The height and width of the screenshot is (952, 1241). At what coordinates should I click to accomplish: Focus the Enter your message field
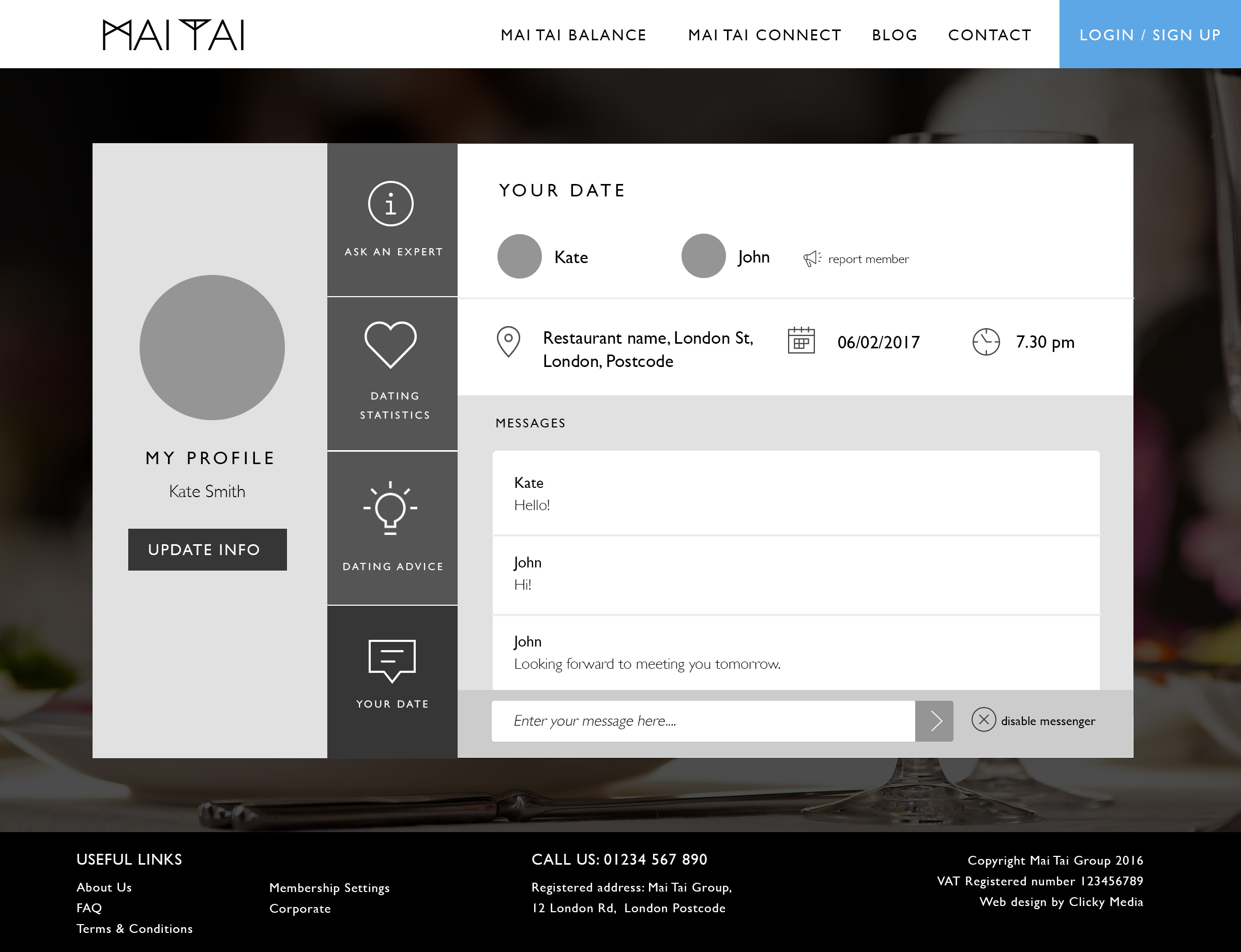click(703, 721)
